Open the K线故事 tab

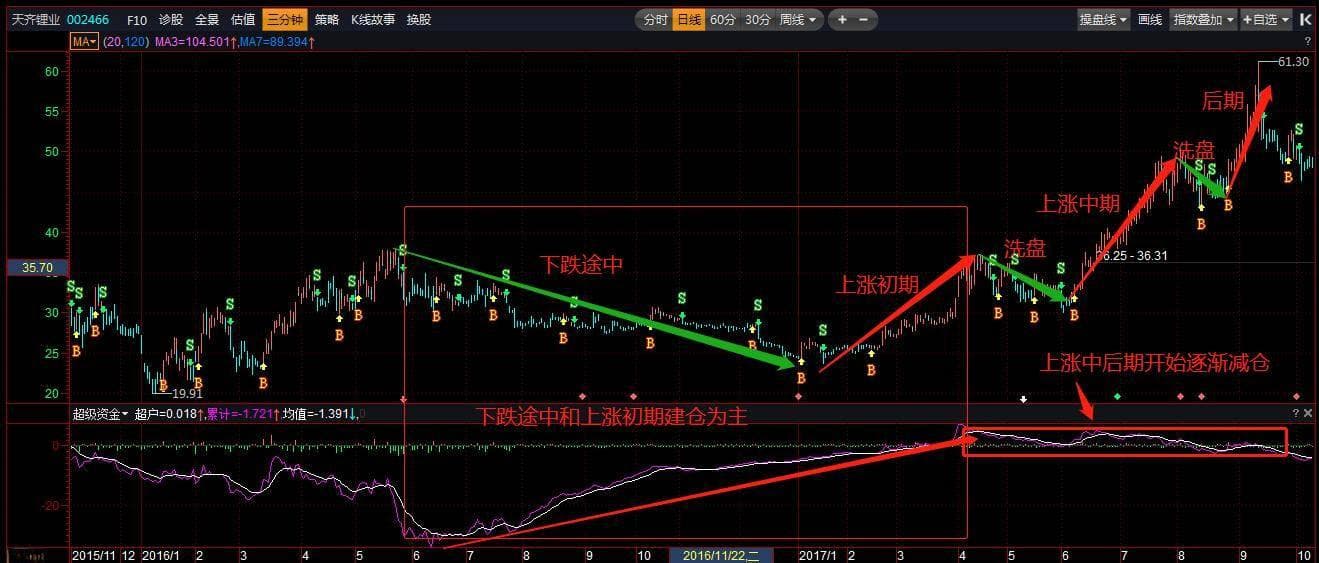(x=372, y=19)
